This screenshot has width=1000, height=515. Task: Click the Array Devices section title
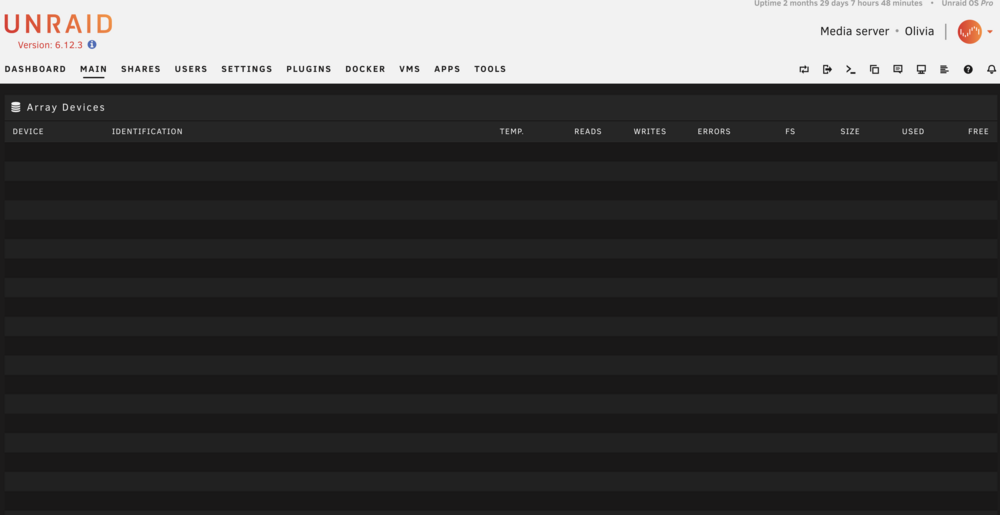point(66,108)
